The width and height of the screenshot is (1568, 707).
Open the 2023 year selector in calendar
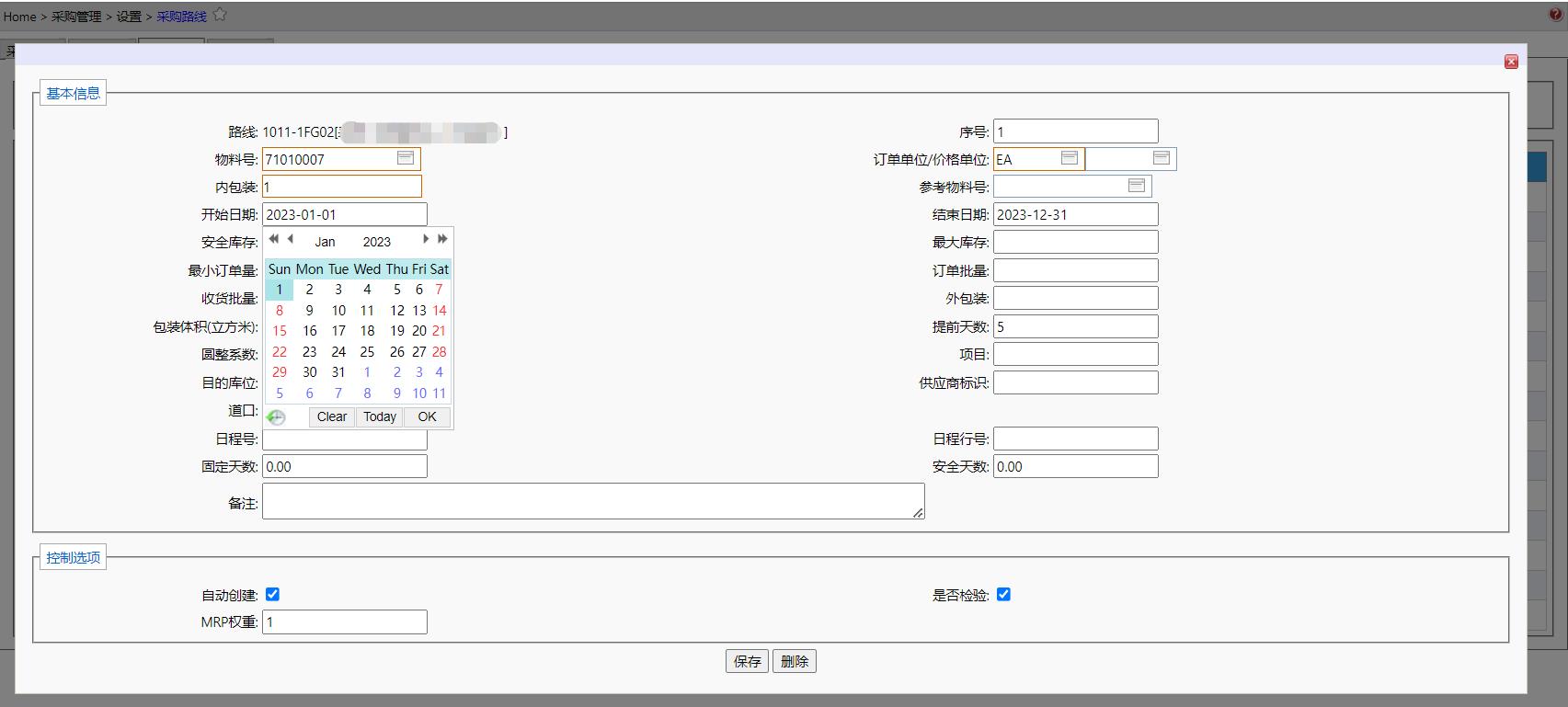[x=376, y=242]
